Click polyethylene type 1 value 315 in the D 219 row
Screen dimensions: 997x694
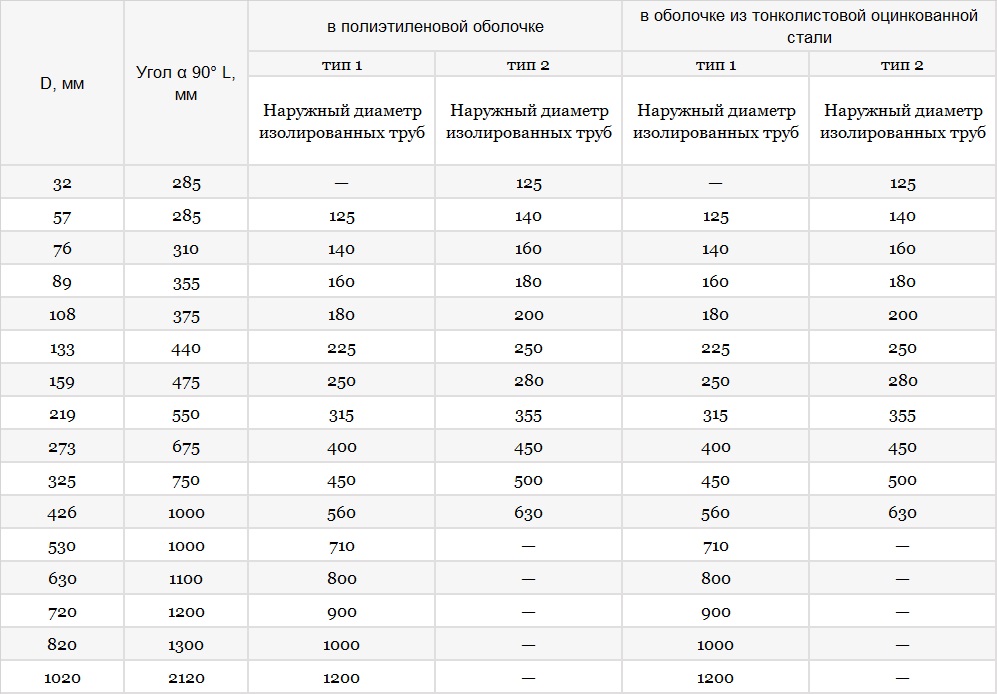[x=341, y=415]
